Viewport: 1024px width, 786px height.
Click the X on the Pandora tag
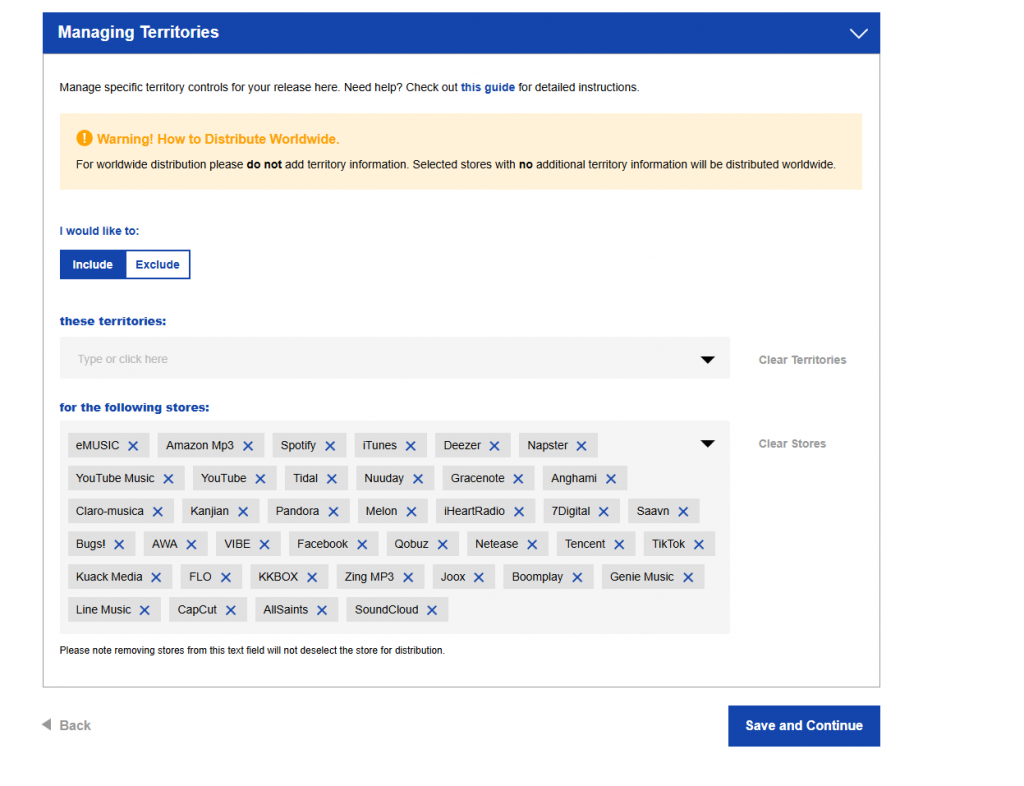tap(333, 512)
